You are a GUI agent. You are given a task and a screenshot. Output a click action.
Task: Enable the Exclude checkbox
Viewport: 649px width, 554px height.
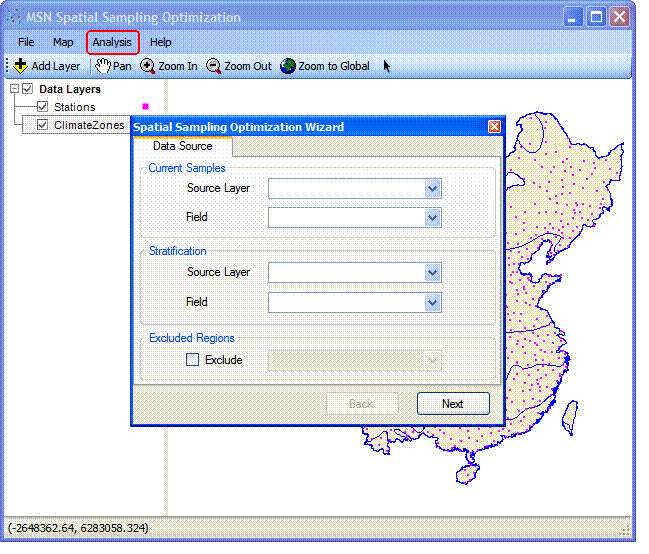click(x=192, y=359)
